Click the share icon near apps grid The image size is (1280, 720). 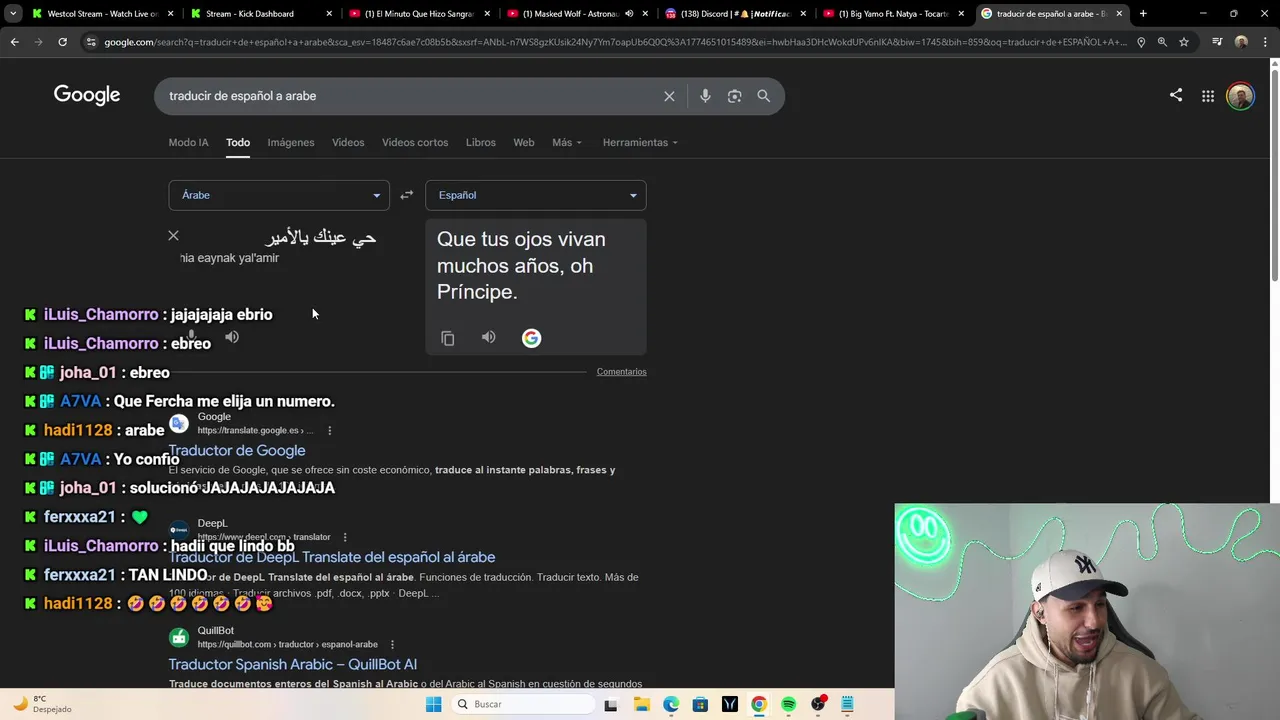1176,95
